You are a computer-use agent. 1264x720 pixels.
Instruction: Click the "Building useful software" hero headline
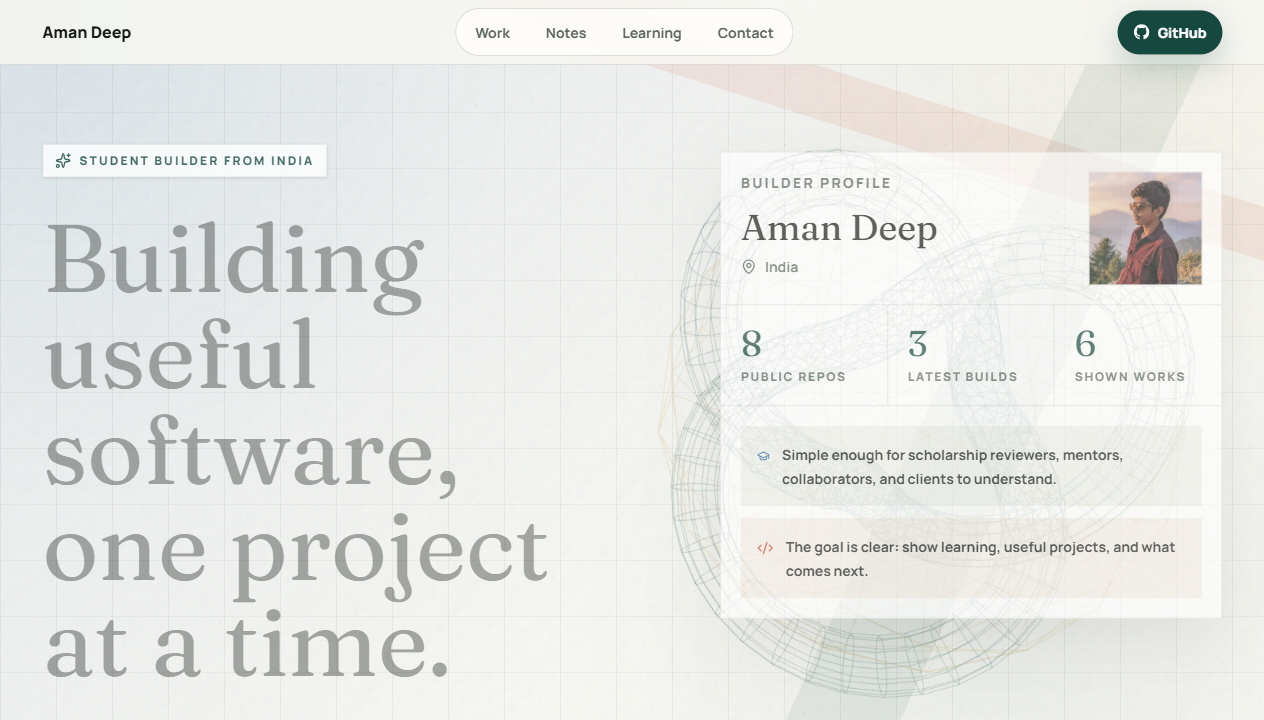(297, 450)
